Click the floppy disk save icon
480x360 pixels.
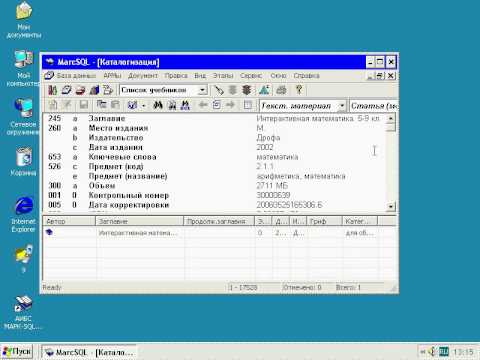84,105
